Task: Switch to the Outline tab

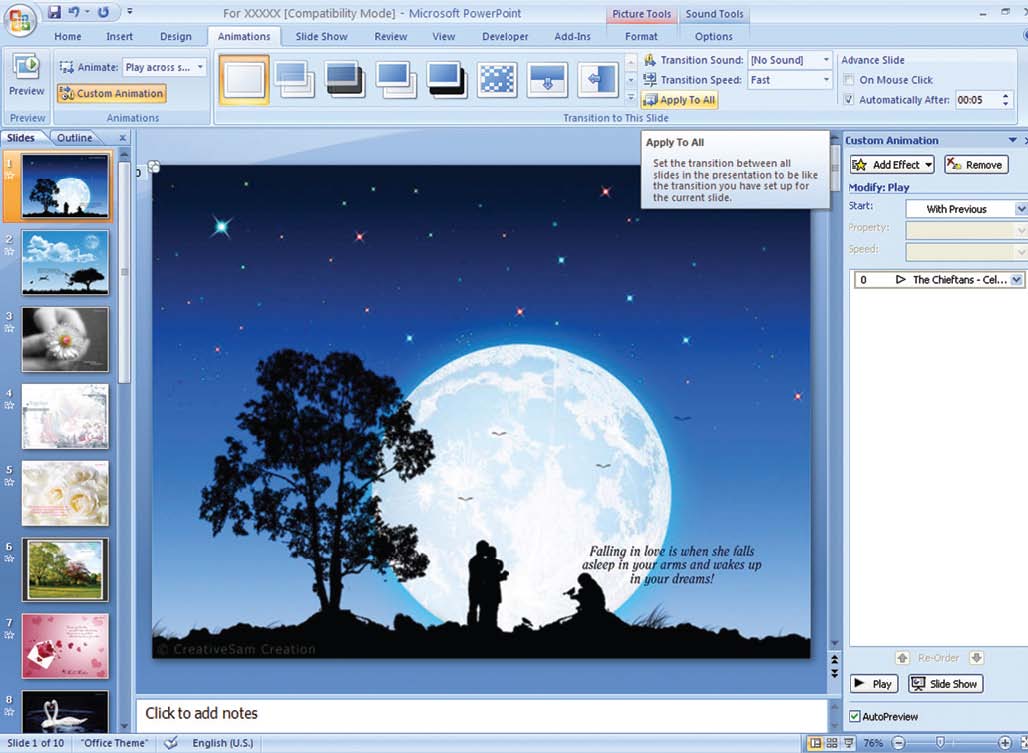Action: tap(73, 137)
